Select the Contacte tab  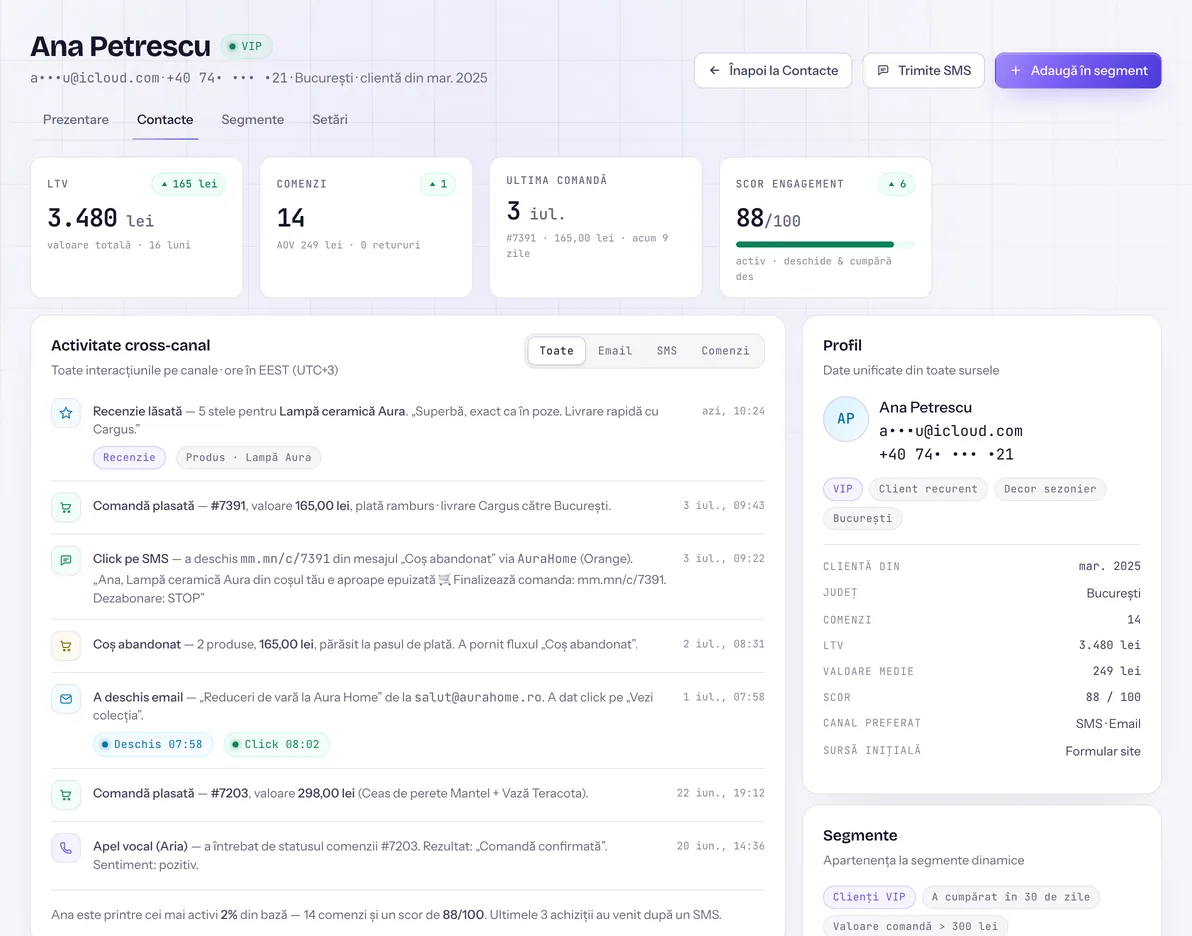[165, 119]
